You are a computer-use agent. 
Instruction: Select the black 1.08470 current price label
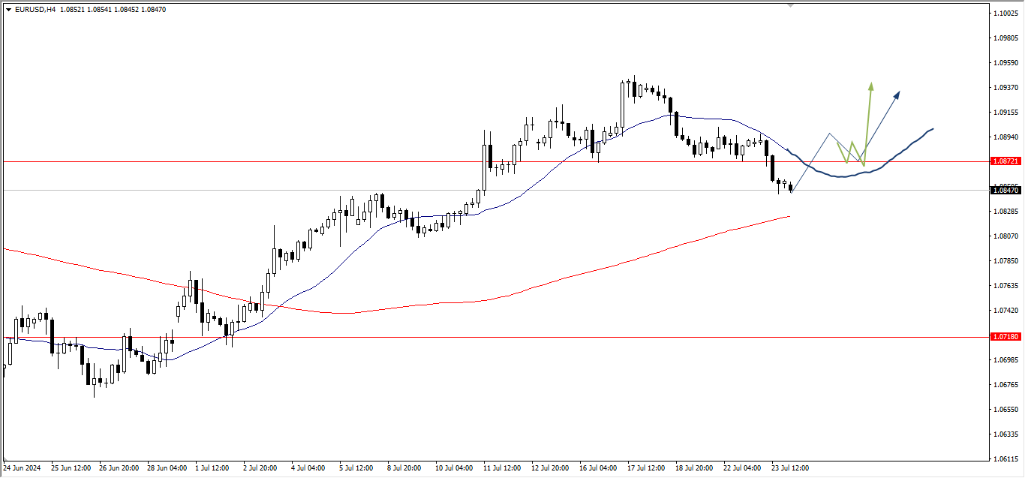click(x=1005, y=190)
